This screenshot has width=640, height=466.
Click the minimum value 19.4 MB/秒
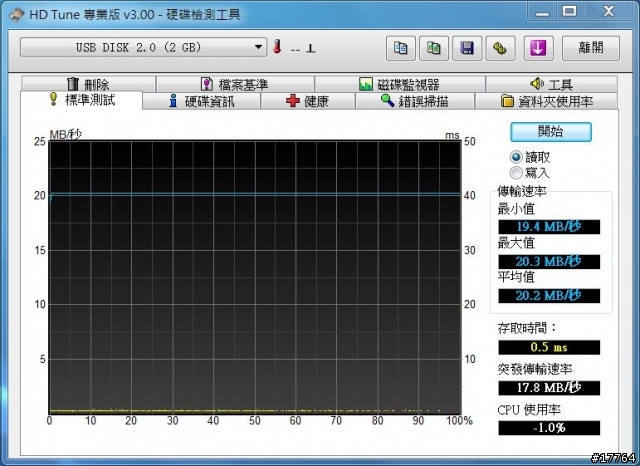click(x=549, y=227)
